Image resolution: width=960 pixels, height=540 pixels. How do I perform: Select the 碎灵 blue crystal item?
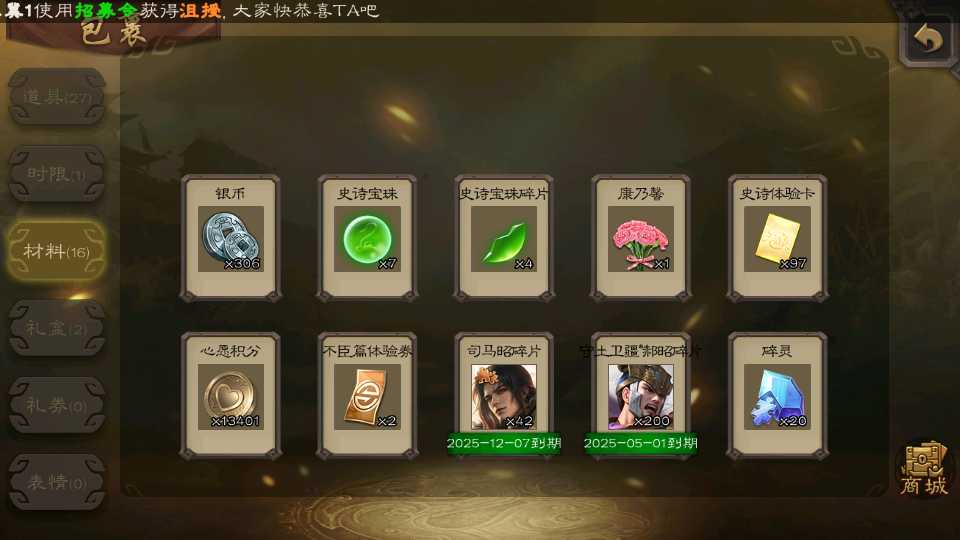[777, 396]
